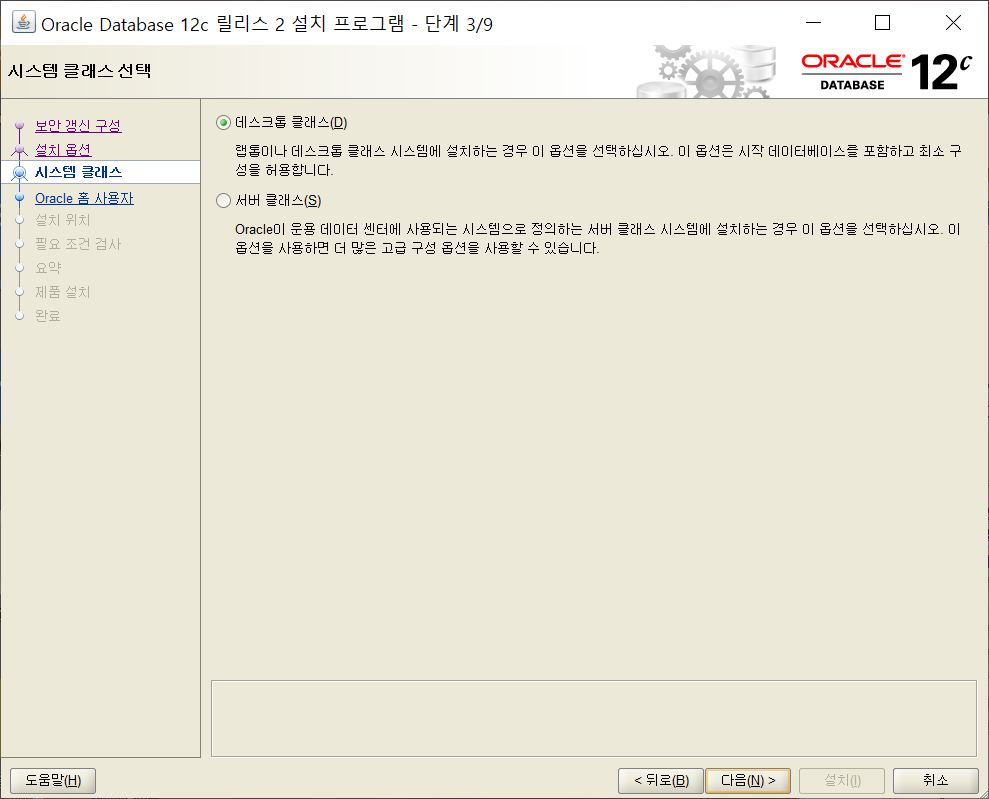
Task: Click the magnifier step icon beside 시스템 클래스
Action: [x=21, y=171]
